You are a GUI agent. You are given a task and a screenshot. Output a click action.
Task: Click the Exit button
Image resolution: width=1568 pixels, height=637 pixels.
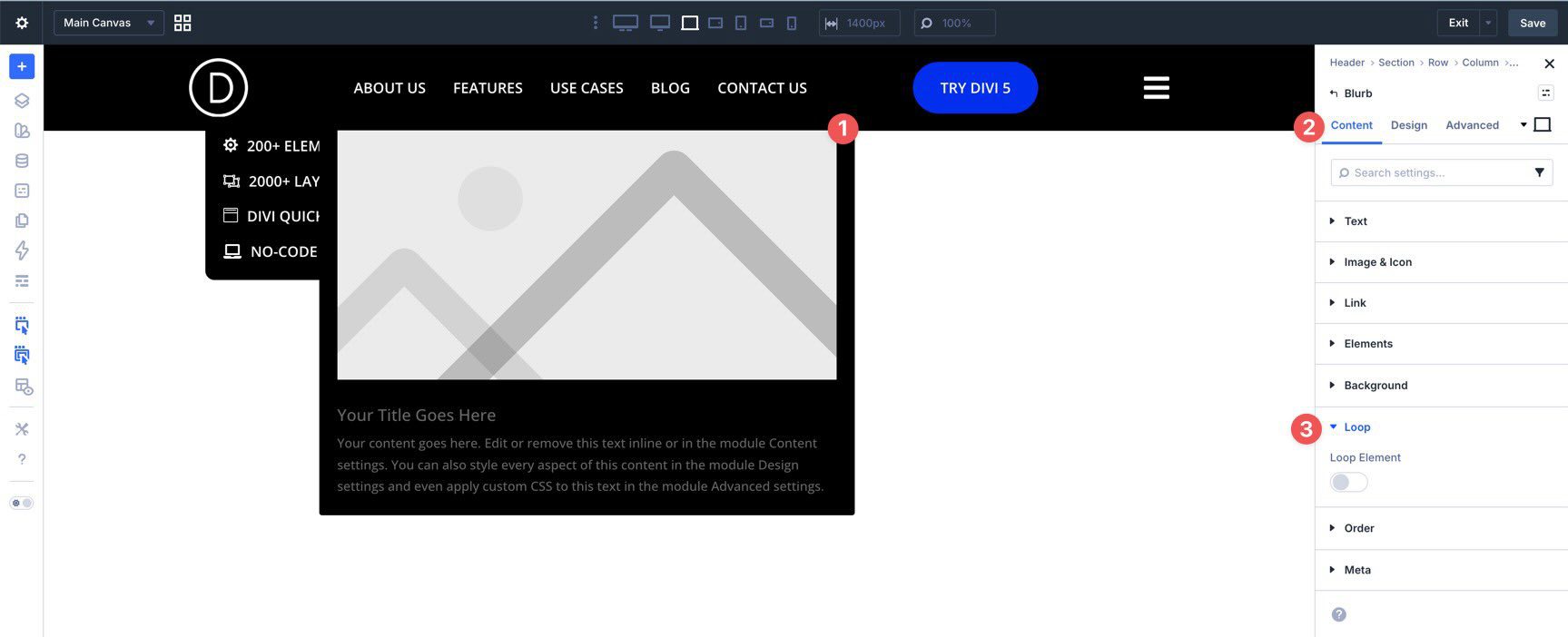click(1458, 23)
